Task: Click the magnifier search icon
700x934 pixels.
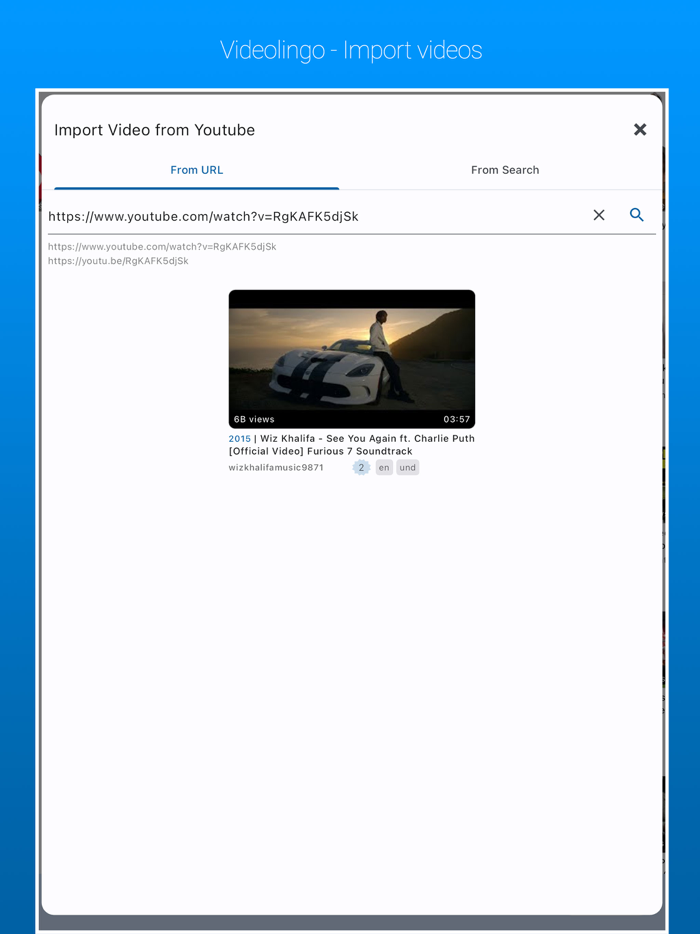Action: click(x=637, y=215)
